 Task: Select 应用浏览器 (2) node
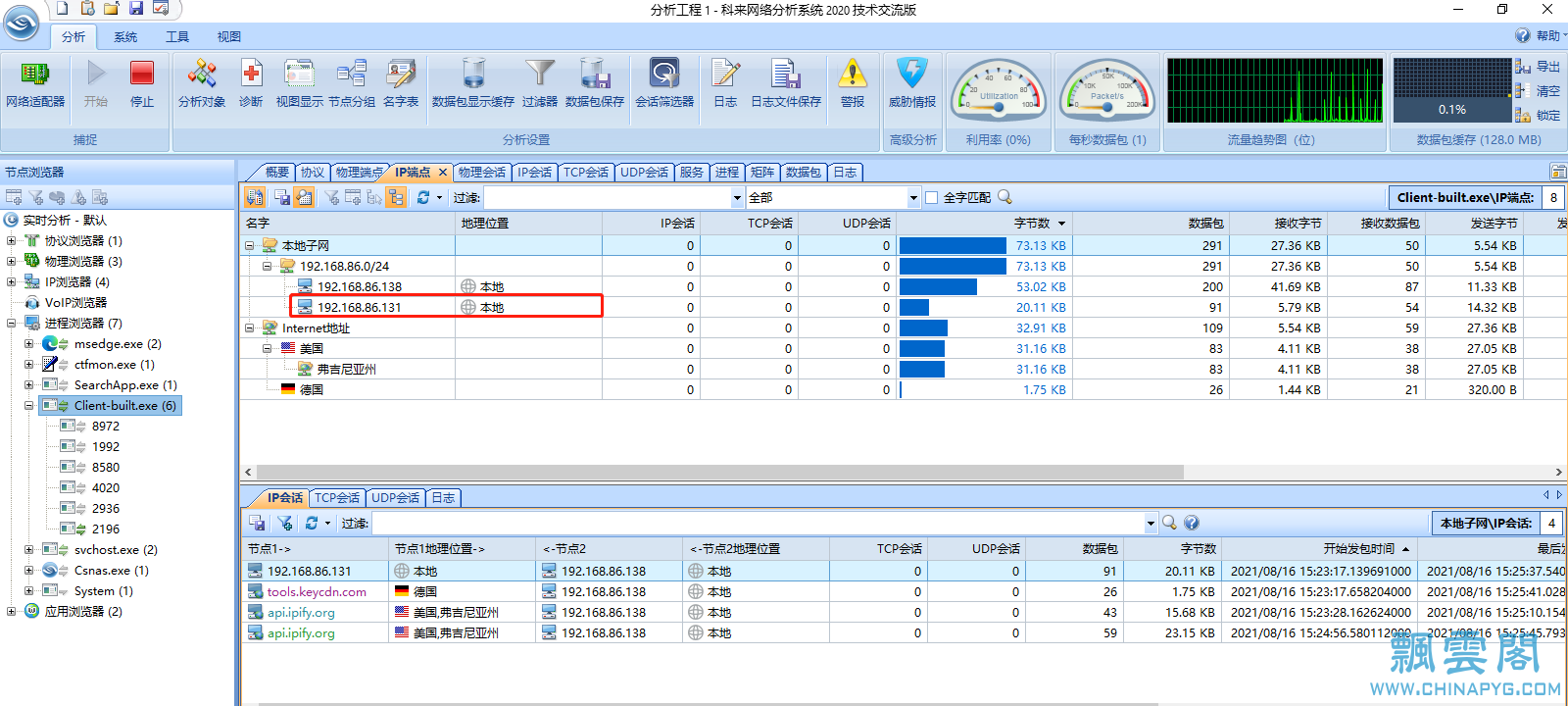click(x=83, y=612)
